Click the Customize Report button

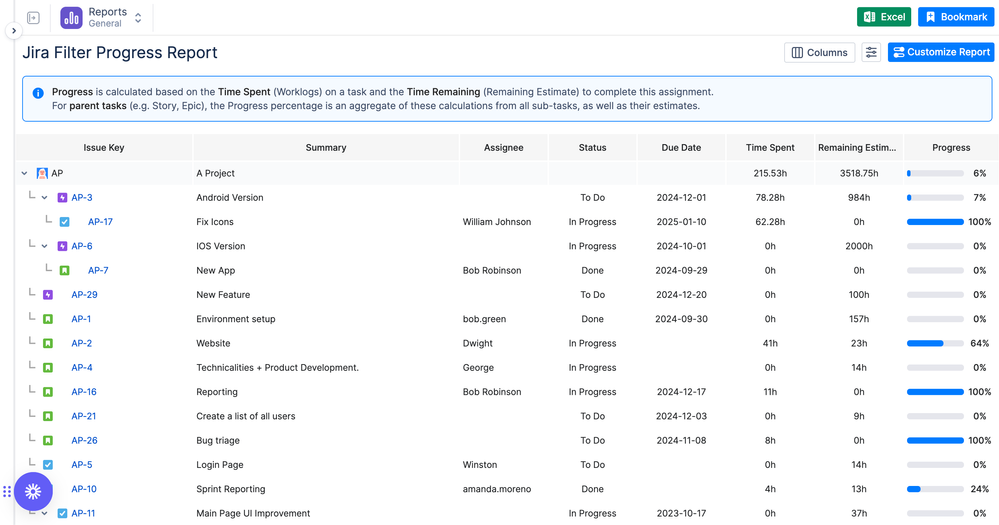coord(940,52)
